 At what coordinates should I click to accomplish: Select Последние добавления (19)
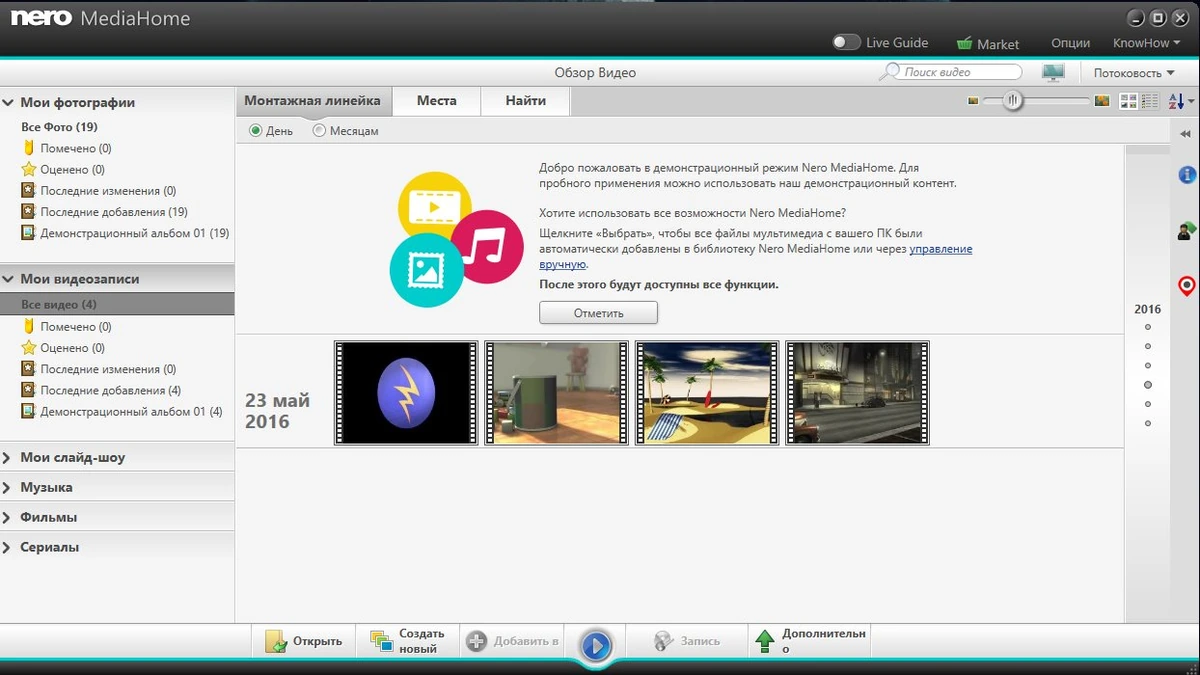coord(105,211)
